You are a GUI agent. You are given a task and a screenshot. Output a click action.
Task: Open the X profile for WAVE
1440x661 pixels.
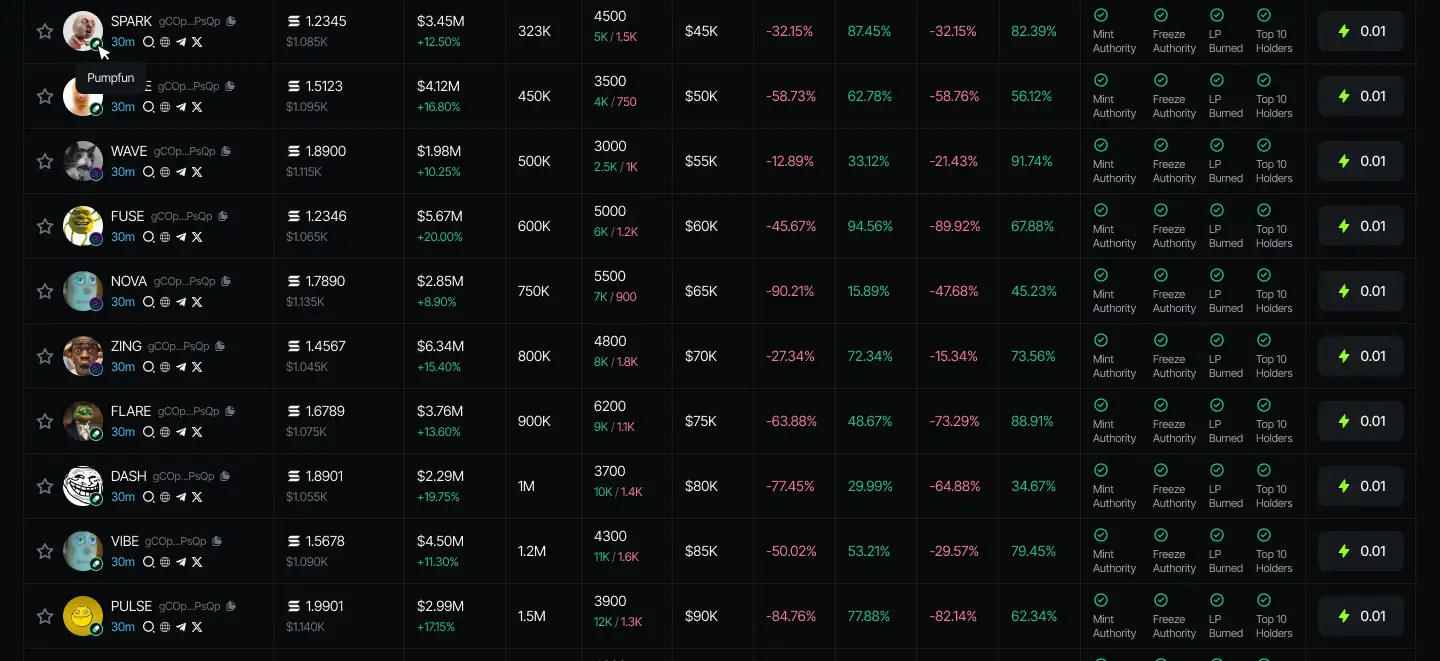[197, 172]
